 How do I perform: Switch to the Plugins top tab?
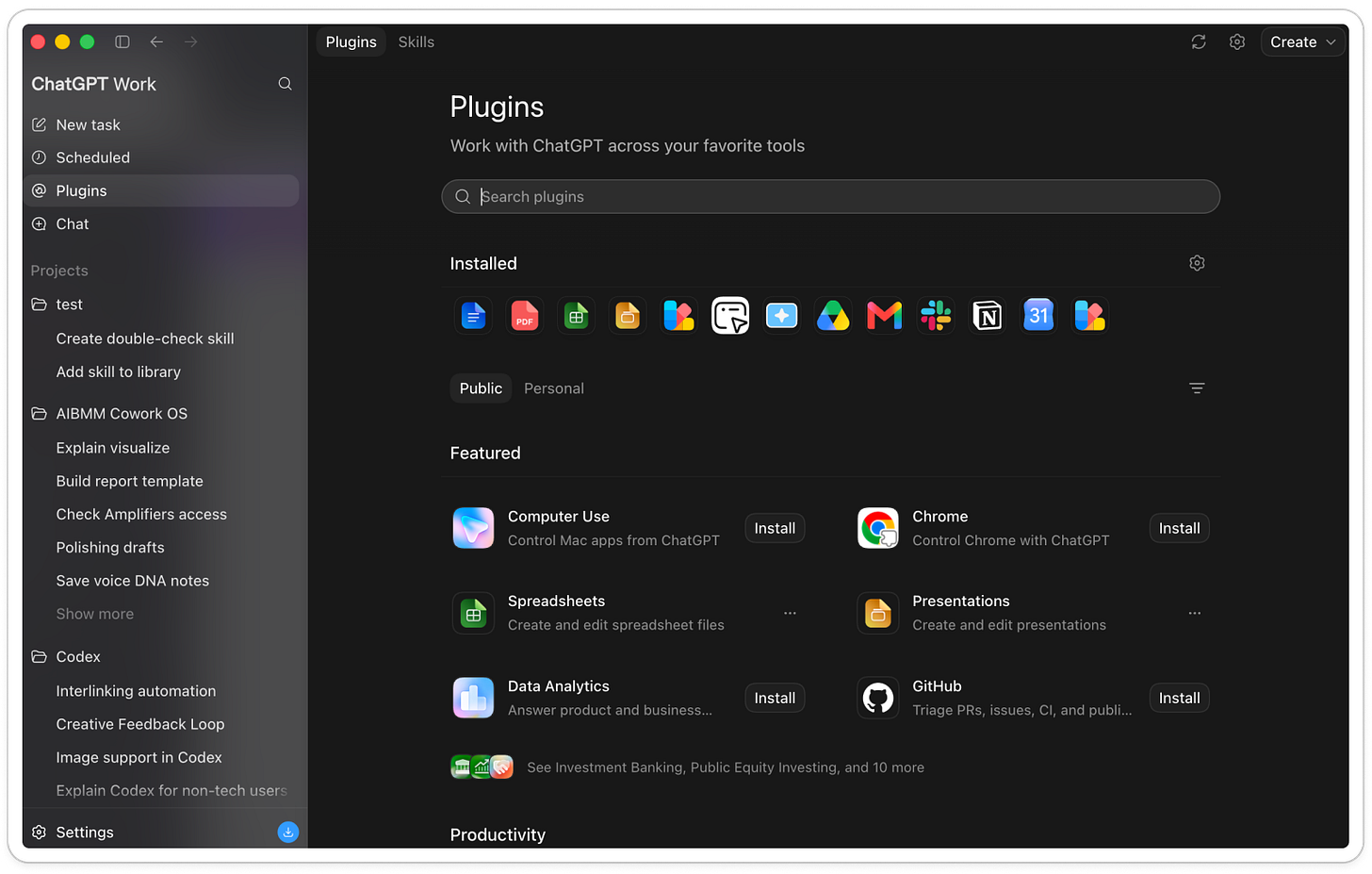(x=351, y=41)
